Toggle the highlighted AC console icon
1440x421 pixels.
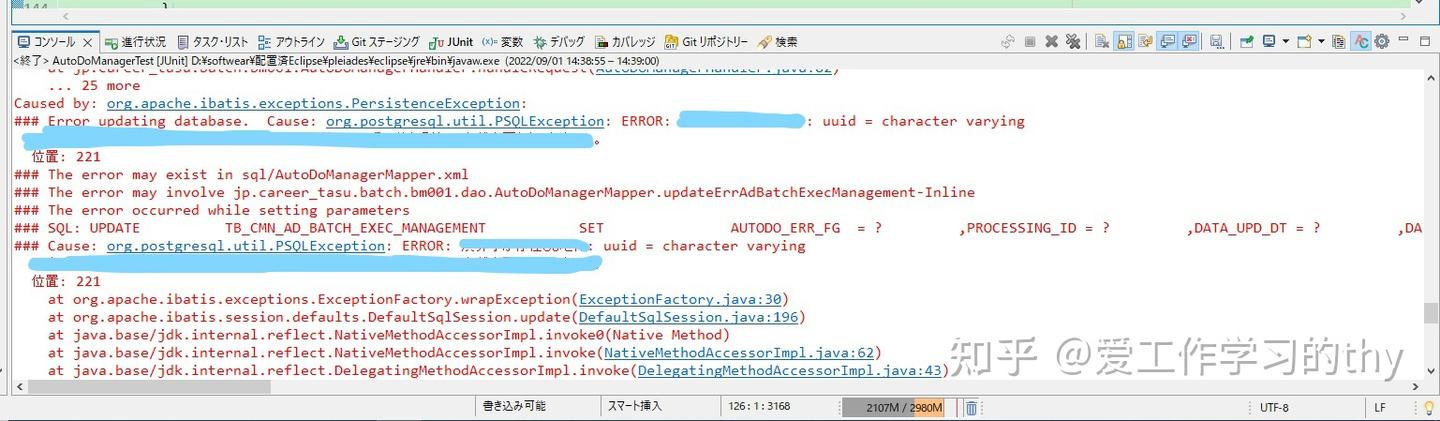[1361, 42]
